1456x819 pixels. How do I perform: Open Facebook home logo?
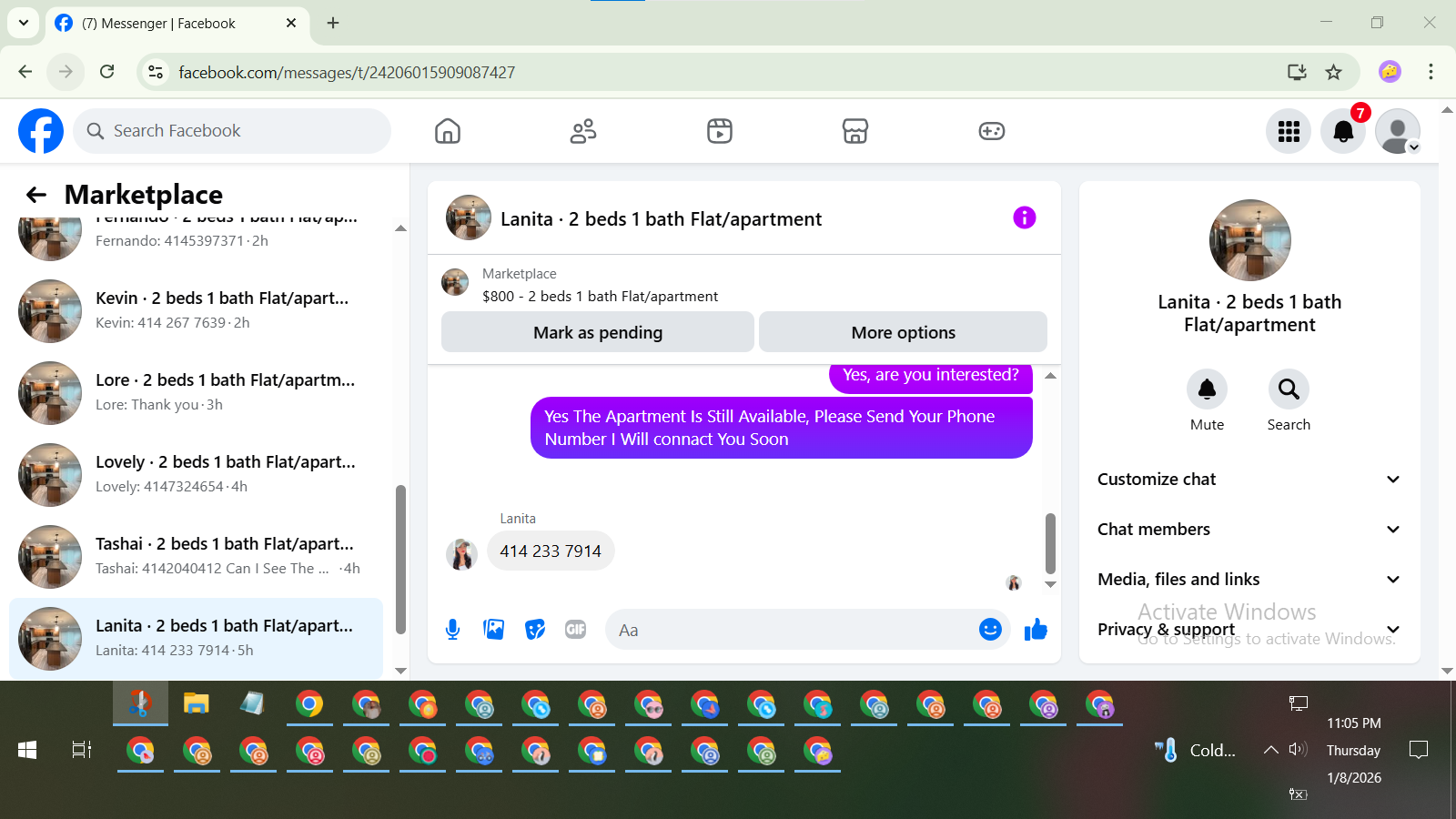41,131
